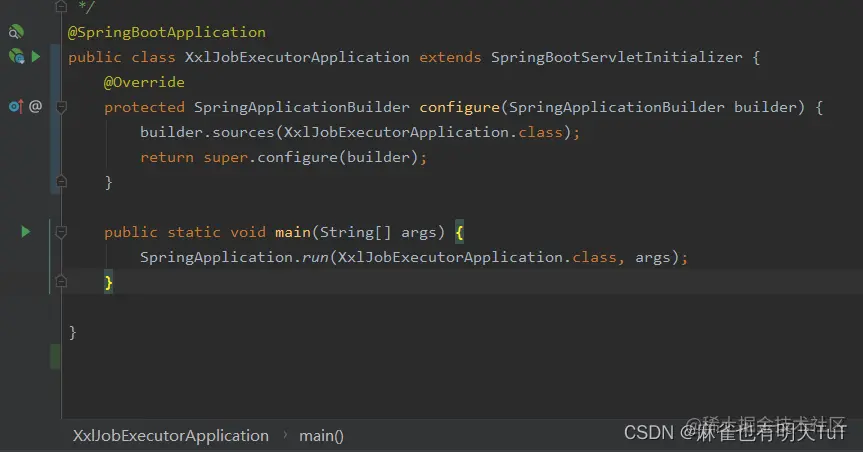
Task: Click the override gutter icon beside configure method
Action: 16,106
